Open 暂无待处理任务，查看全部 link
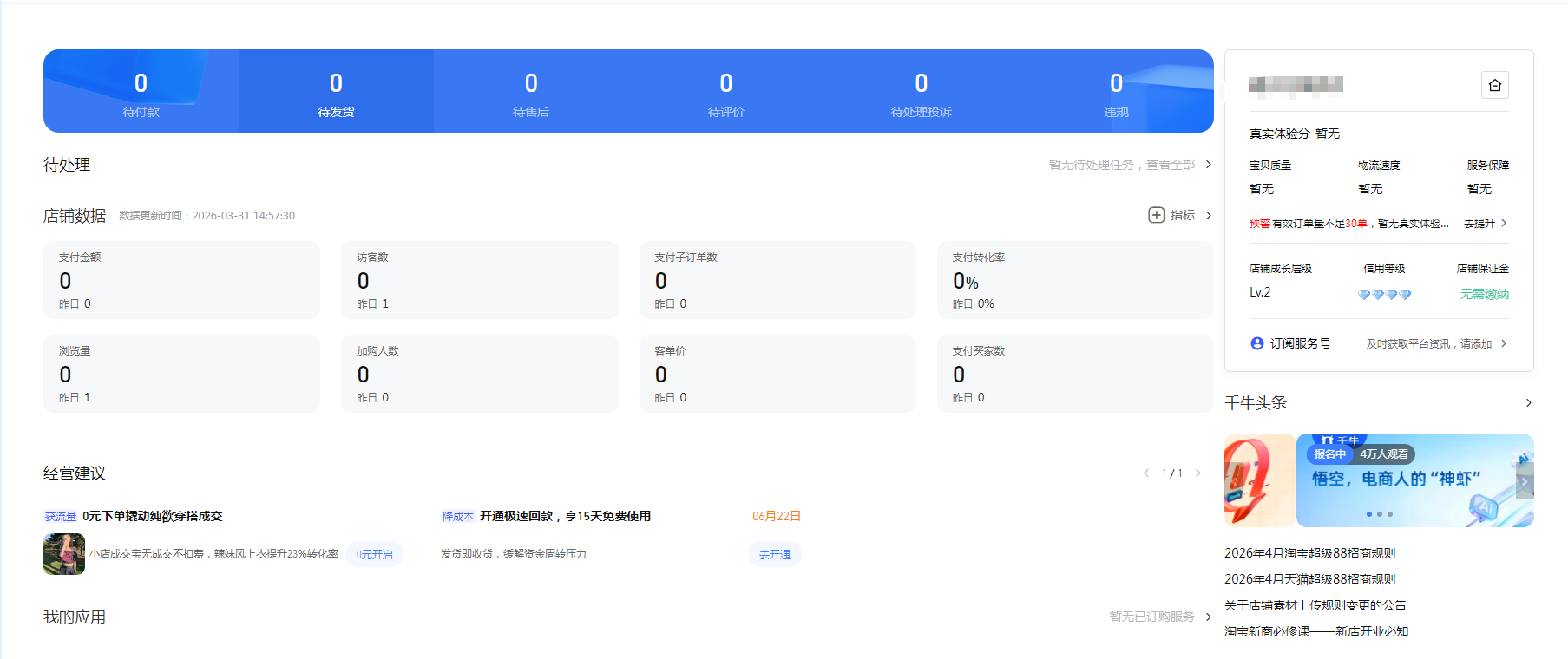 point(1121,165)
